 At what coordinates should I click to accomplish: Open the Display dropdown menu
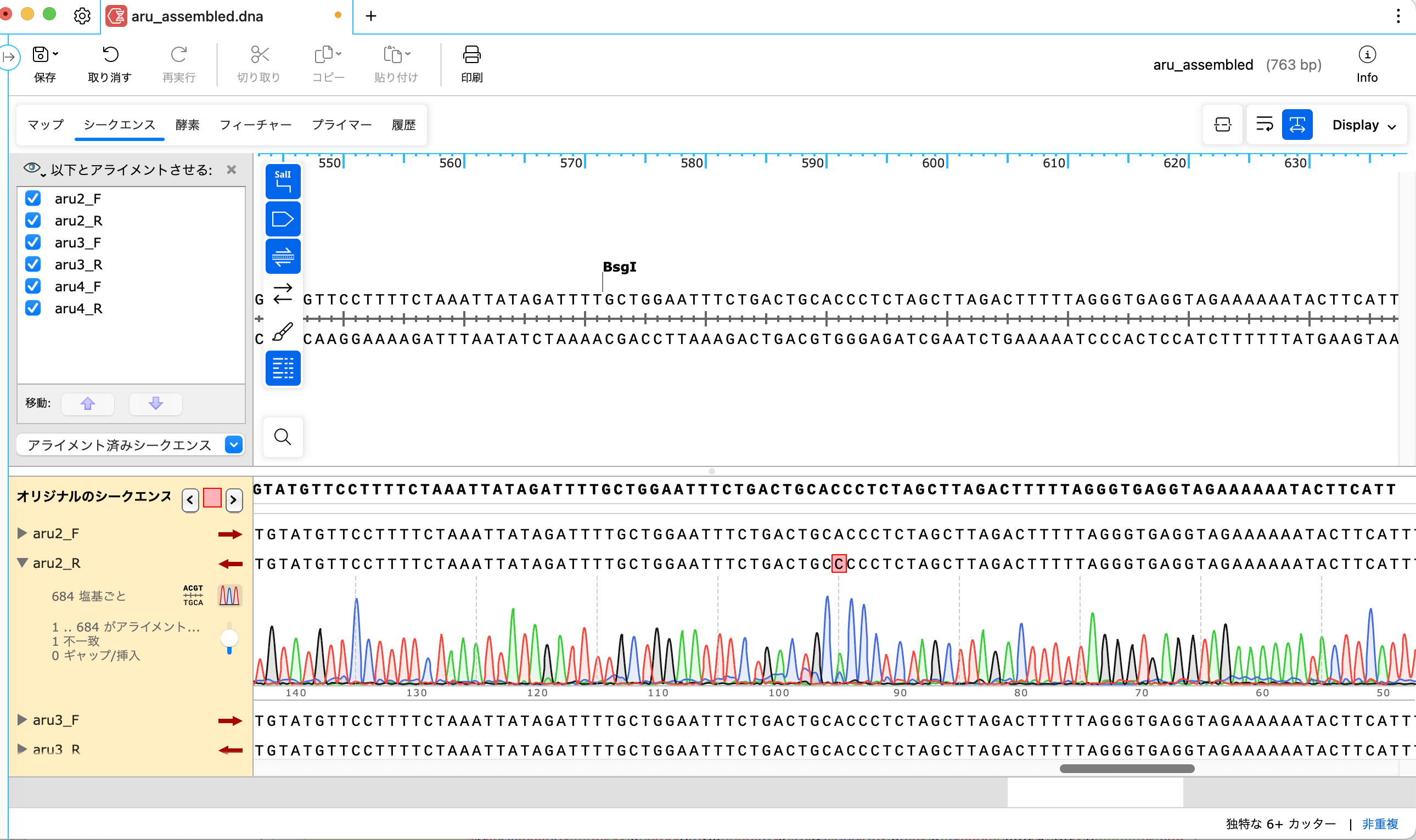[x=1363, y=125]
